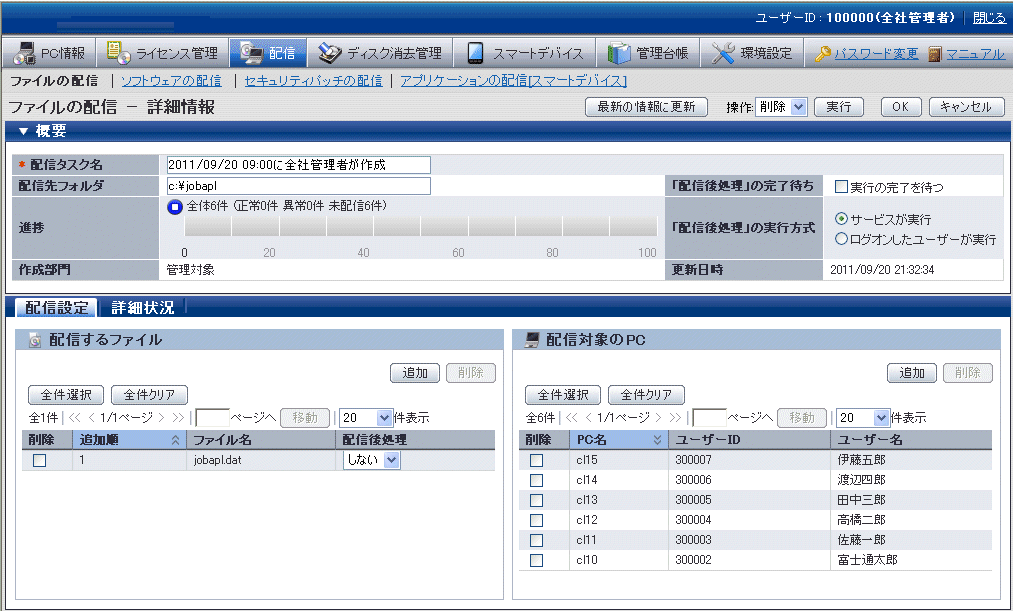
Task: Open the スマートデバイス smart device icon
Action: pos(477,54)
